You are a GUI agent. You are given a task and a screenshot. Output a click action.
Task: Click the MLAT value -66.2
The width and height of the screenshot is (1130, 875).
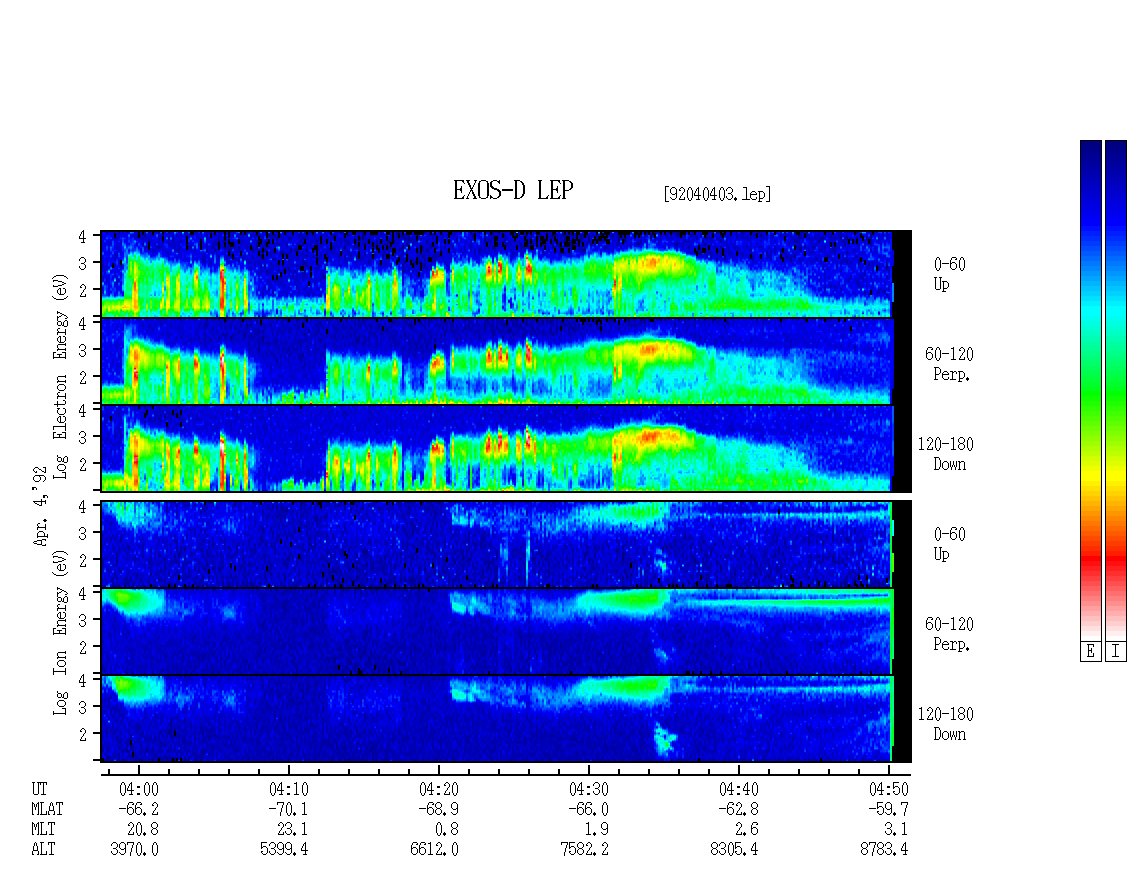click(x=138, y=809)
